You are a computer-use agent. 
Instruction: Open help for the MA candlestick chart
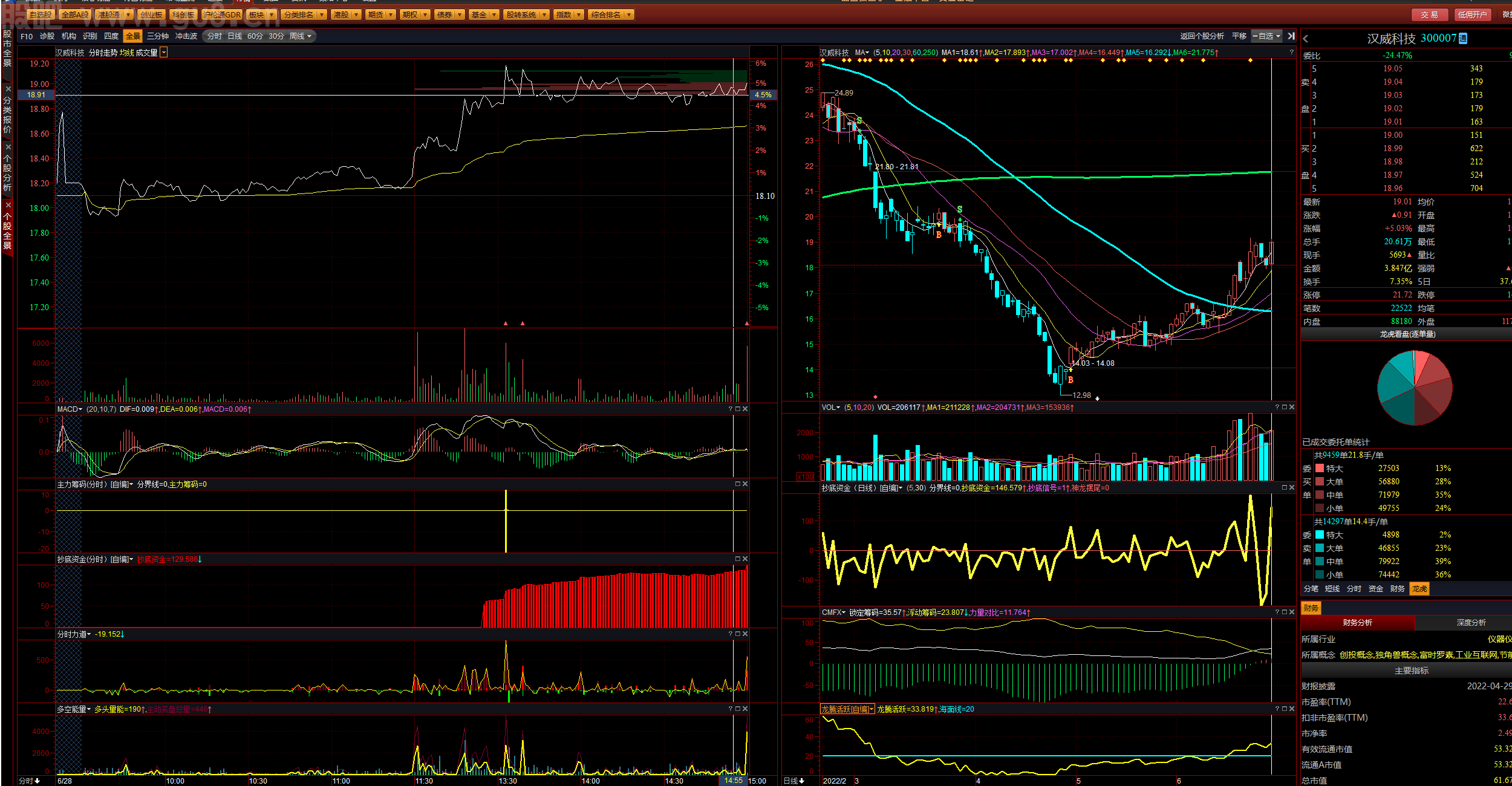[x=1291, y=53]
